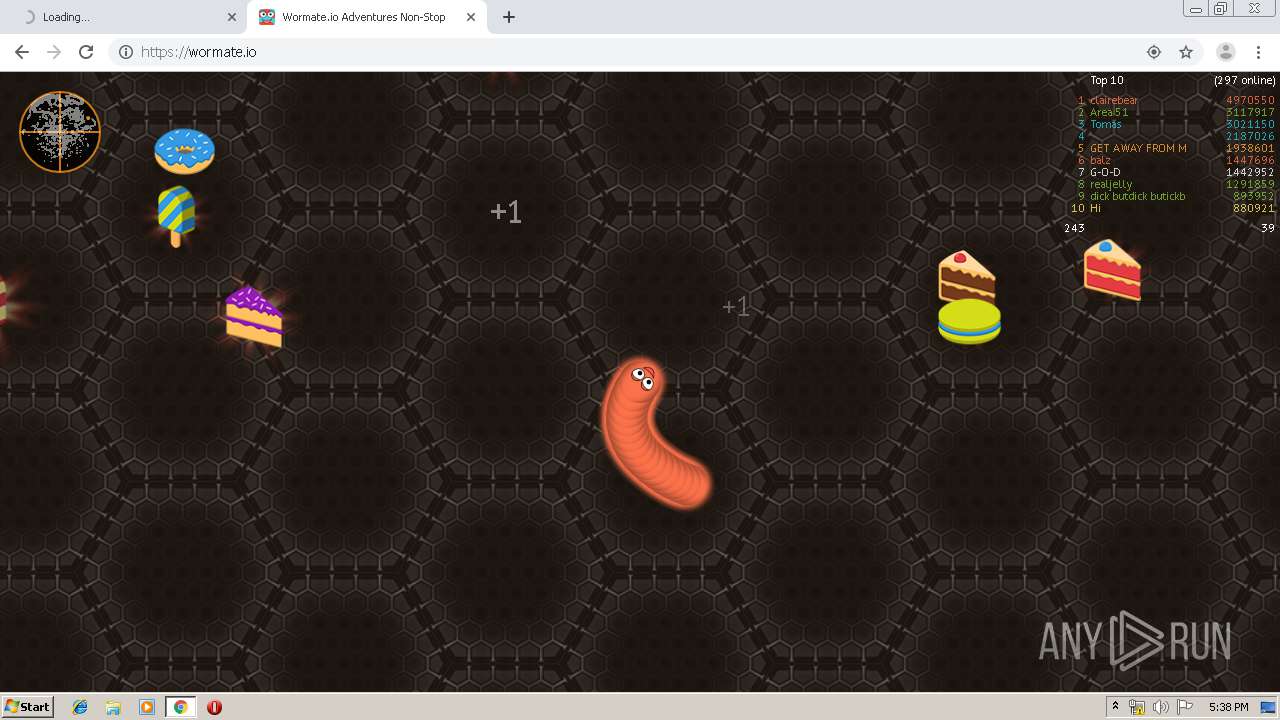Open Windows Explorer from taskbar

point(113,707)
